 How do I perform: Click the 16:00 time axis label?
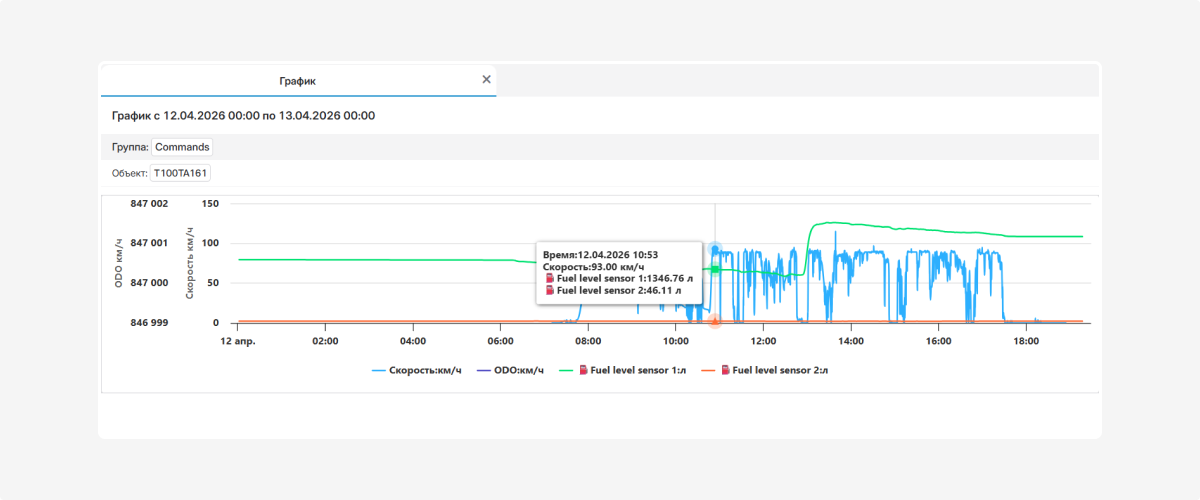tap(938, 341)
